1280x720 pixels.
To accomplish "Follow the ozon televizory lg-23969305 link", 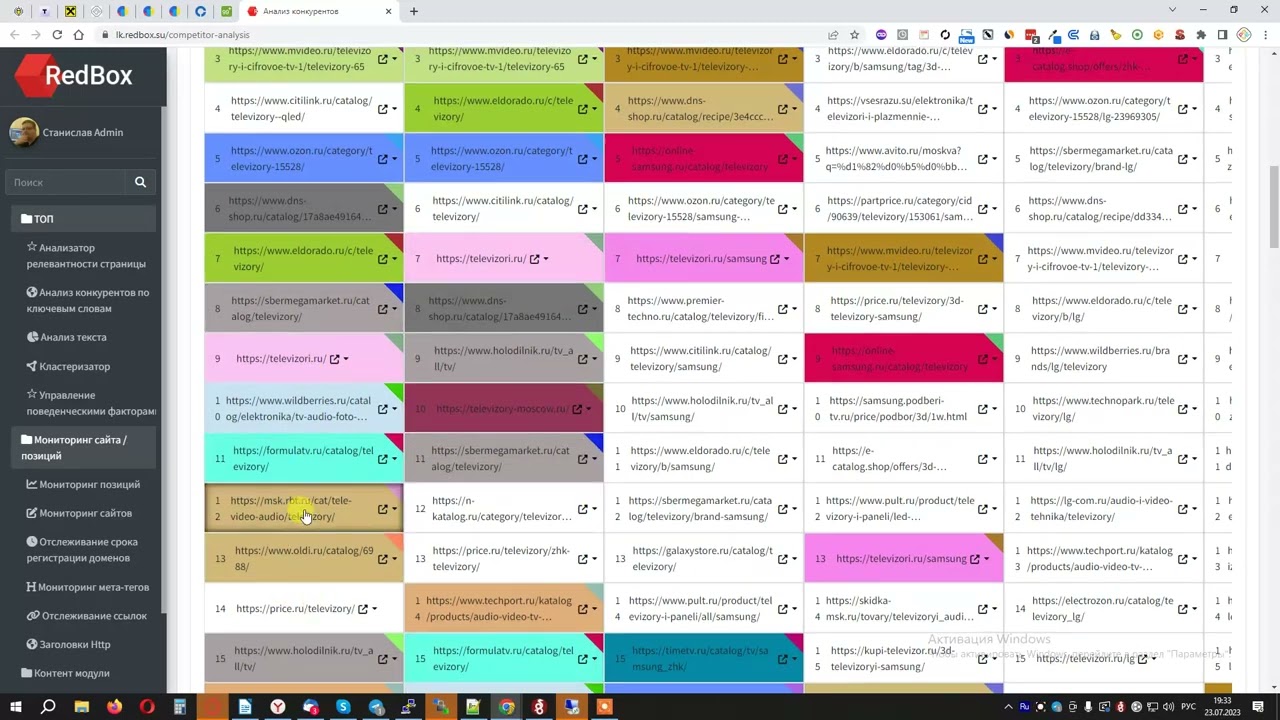I will (x=1099, y=109).
